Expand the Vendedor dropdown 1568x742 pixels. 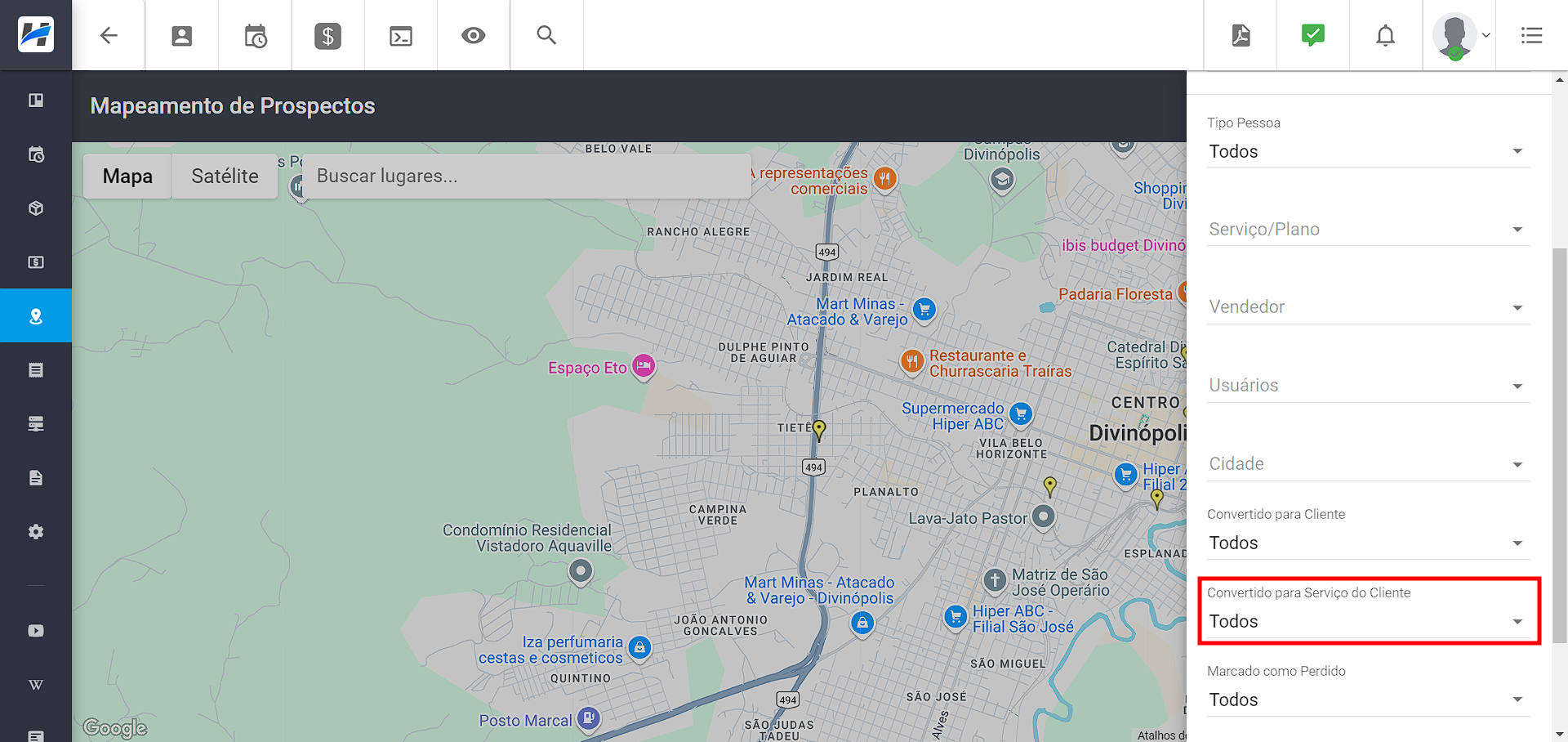(1368, 307)
